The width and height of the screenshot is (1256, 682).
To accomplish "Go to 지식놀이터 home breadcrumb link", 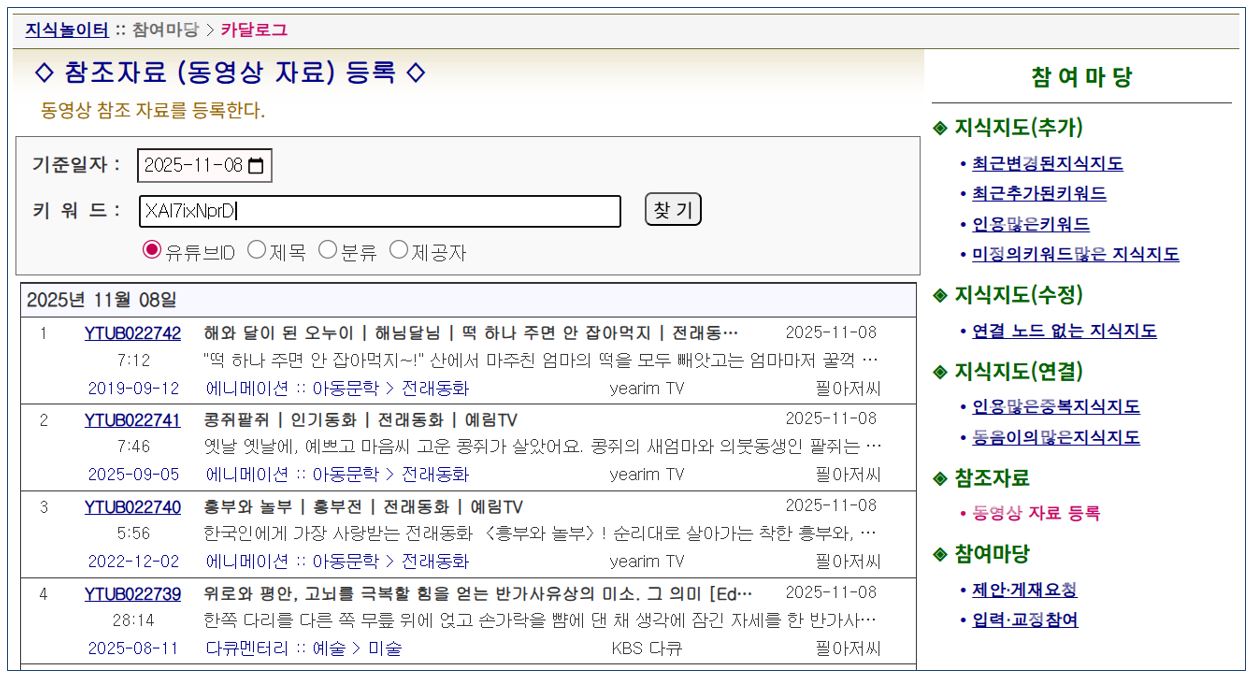I will (x=67, y=30).
